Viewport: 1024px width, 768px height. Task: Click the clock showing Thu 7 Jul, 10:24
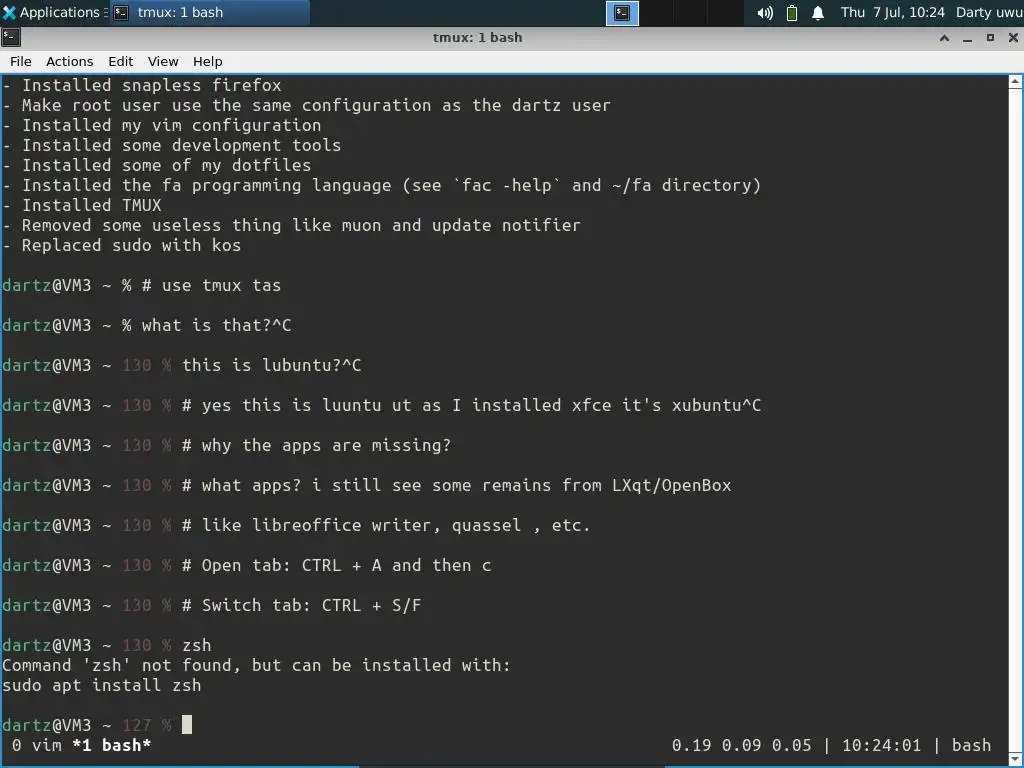(x=892, y=12)
